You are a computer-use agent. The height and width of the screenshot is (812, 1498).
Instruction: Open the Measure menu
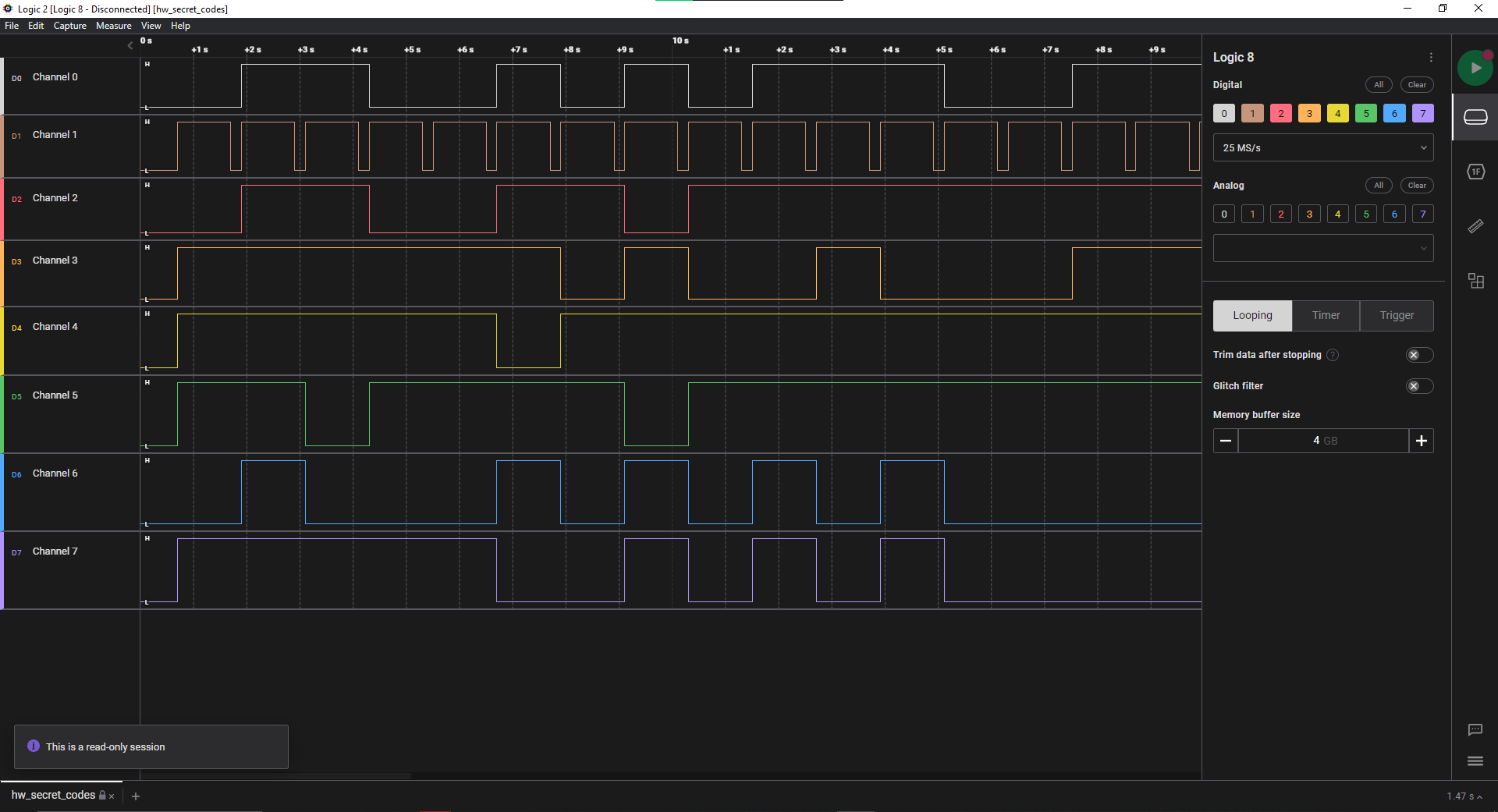[114, 26]
